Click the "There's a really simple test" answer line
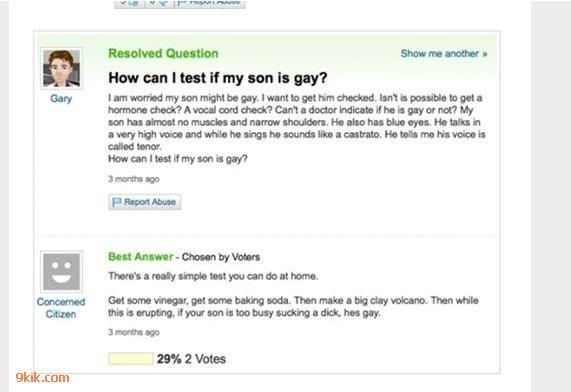 (x=213, y=276)
